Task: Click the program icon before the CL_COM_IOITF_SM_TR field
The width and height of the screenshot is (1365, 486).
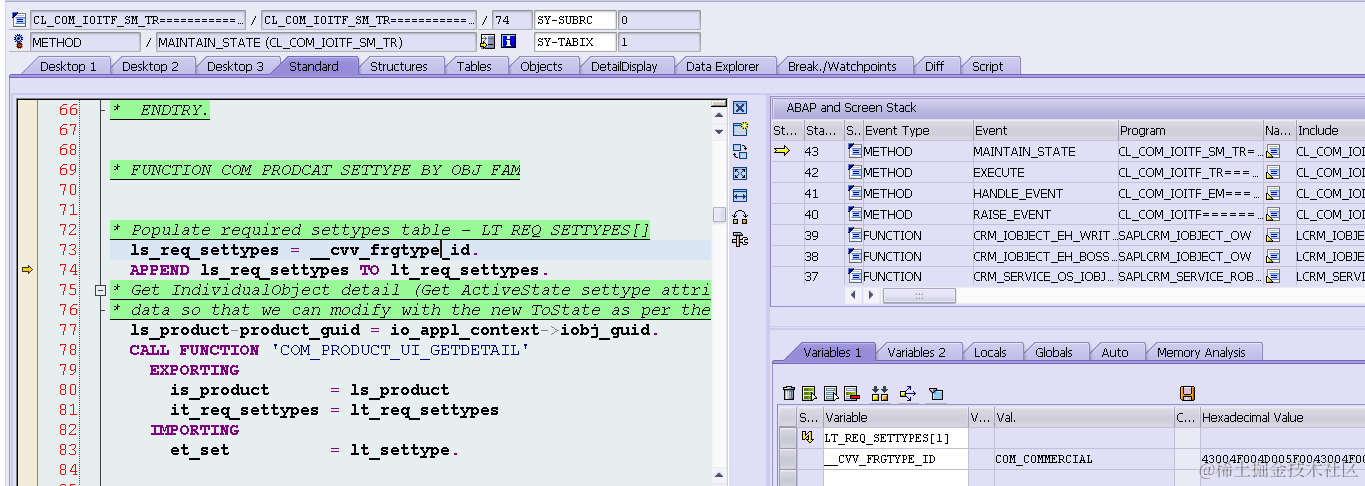Action: pos(19,20)
